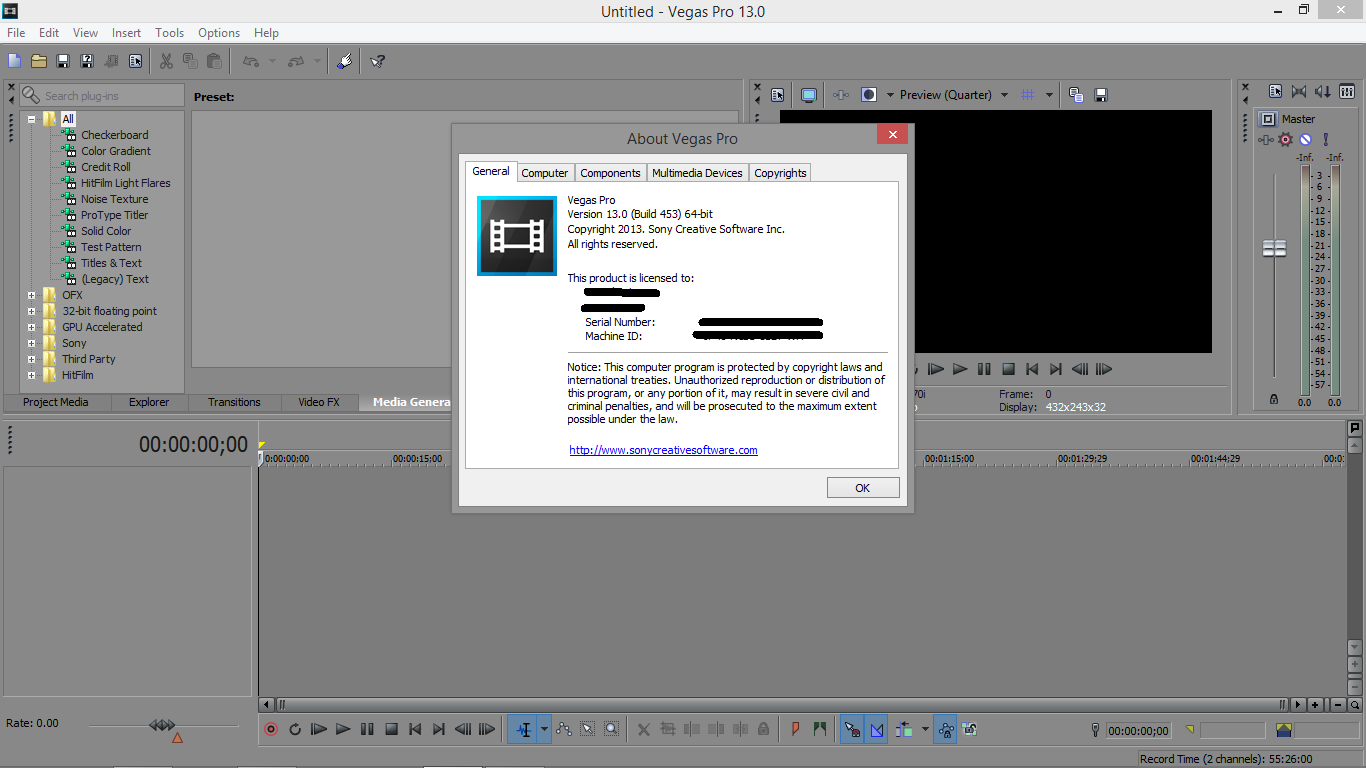Viewport: 1366px width, 768px height.
Task: Copy preview snapshot to clipboard
Action: [1076, 95]
